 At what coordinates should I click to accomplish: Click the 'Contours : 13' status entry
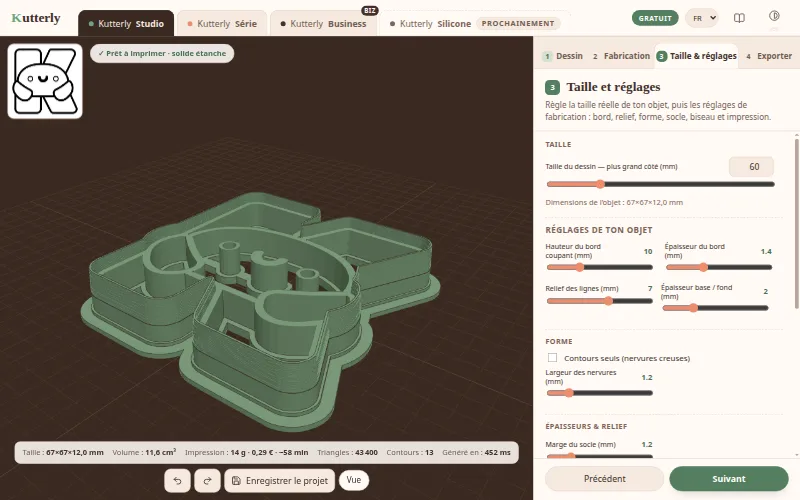point(410,453)
